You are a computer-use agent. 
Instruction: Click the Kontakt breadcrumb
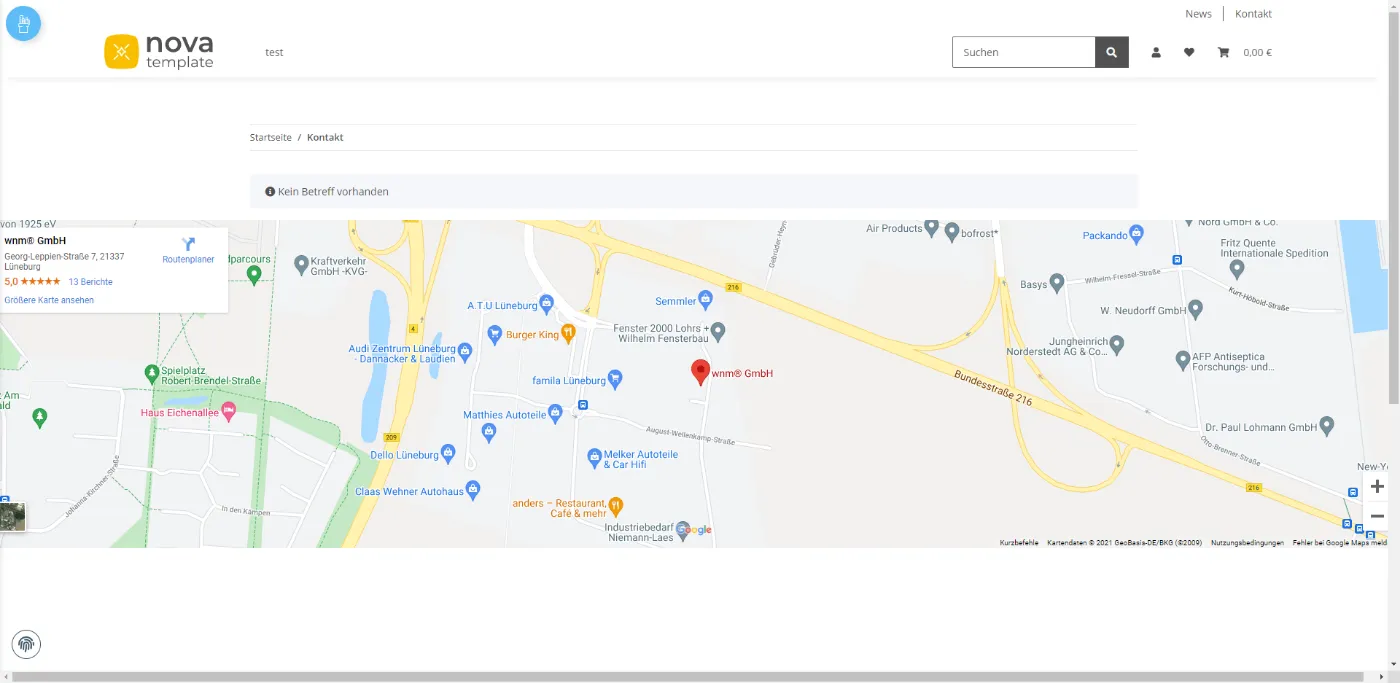(x=325, y=137)
